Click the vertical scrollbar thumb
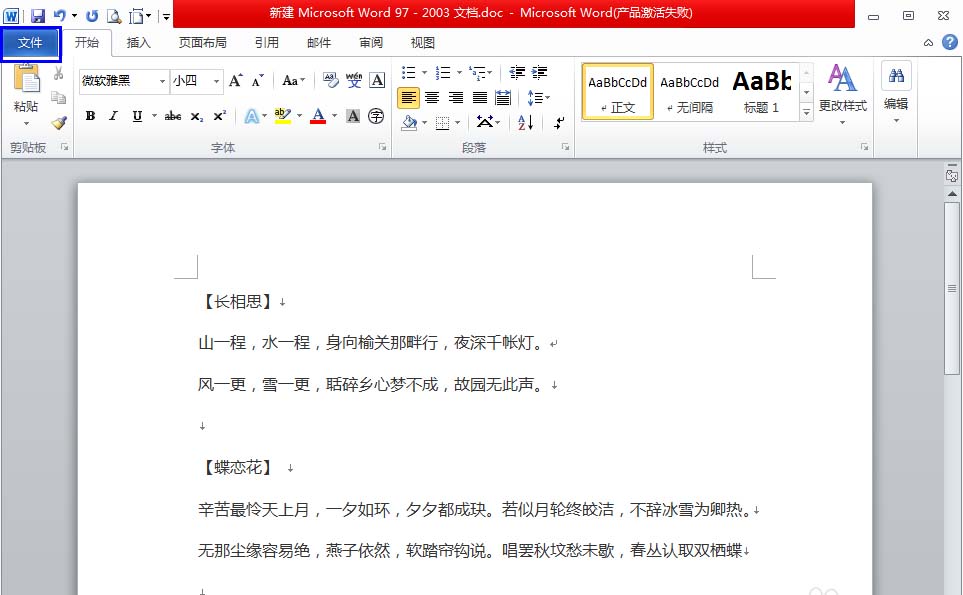963x595 pixels. click(952, 288)
